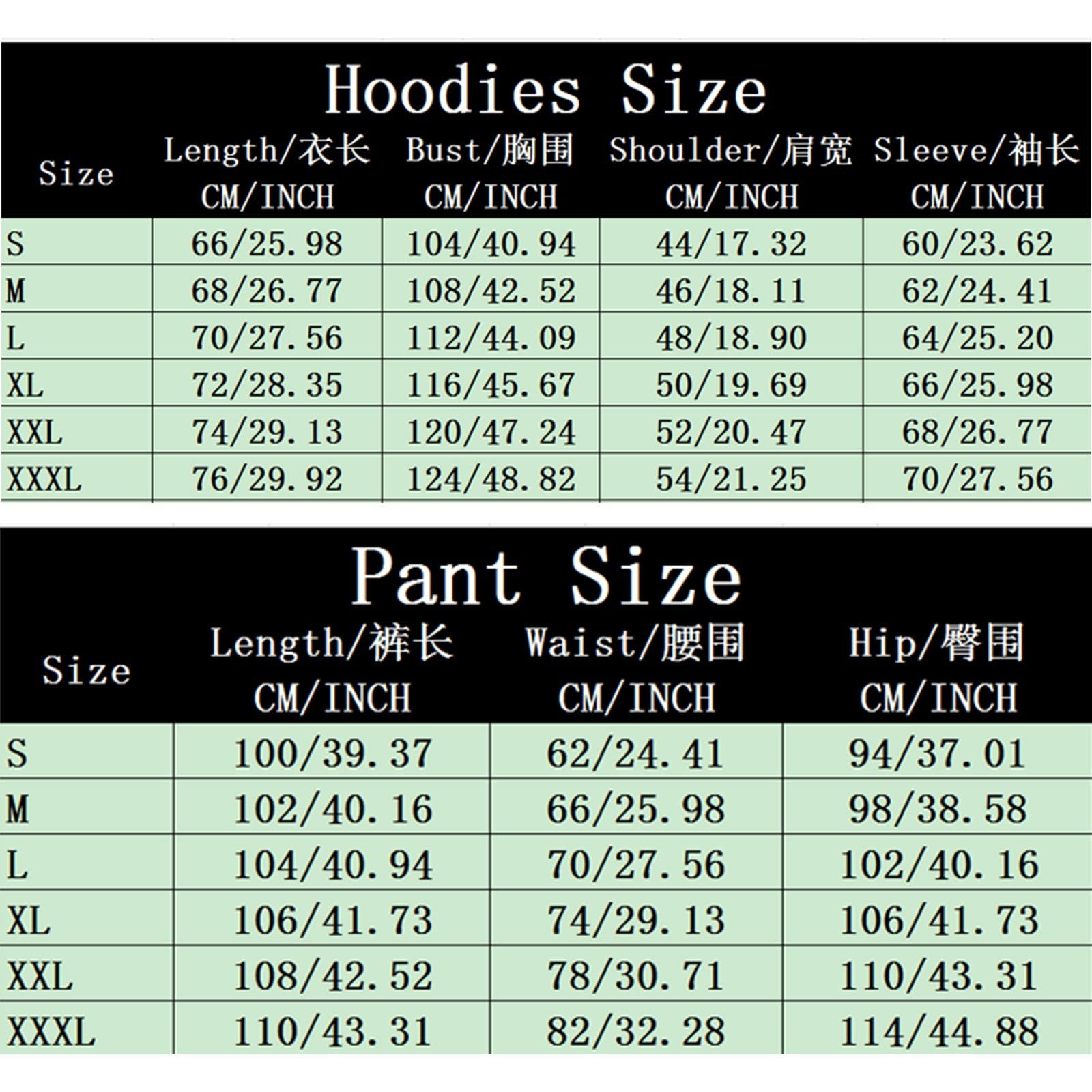Click the pant XL row label
1092x1092 pixels.
click(x=29, y=920)
